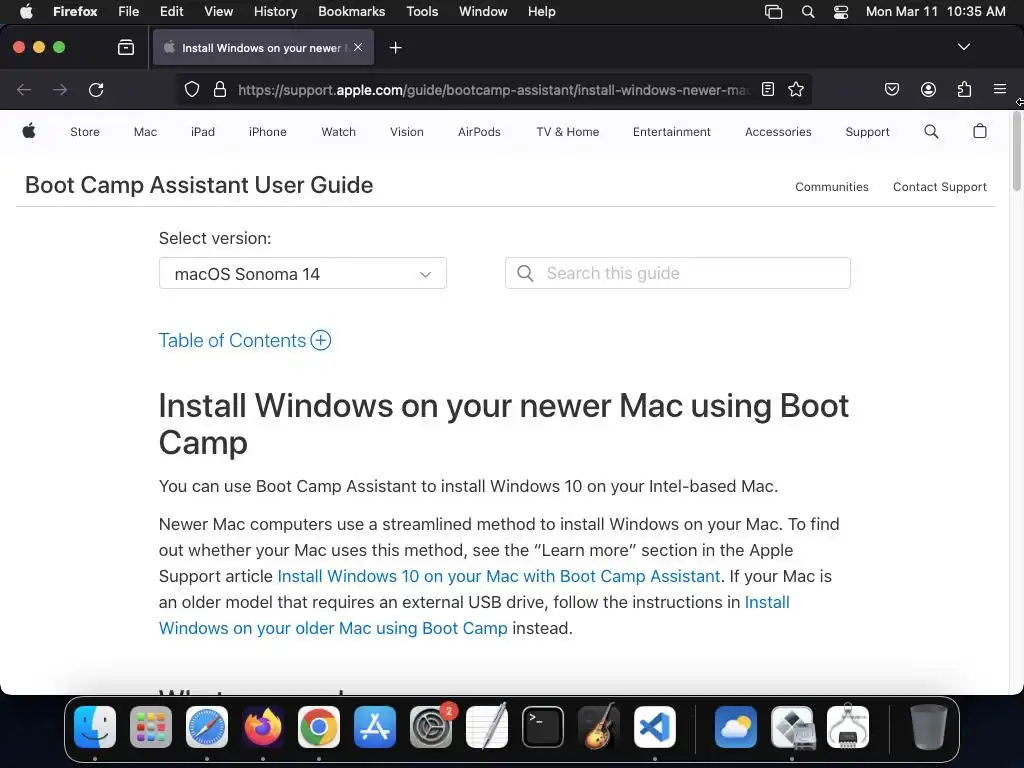Open Watch section
This screenshot has width=1024, height=768.
[338, 132]
